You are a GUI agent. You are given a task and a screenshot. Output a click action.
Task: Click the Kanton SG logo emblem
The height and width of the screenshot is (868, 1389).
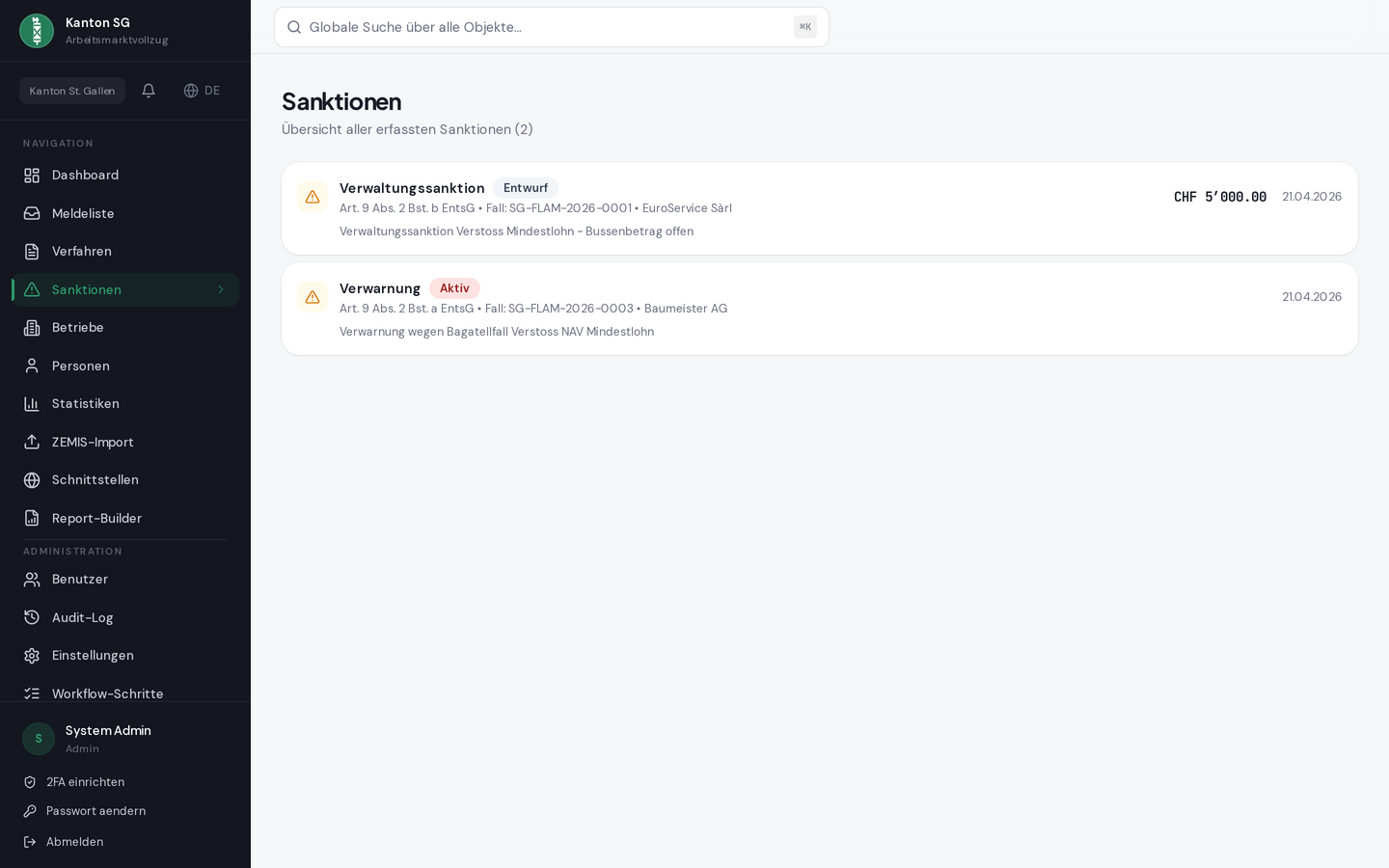[x=37, y=31]
